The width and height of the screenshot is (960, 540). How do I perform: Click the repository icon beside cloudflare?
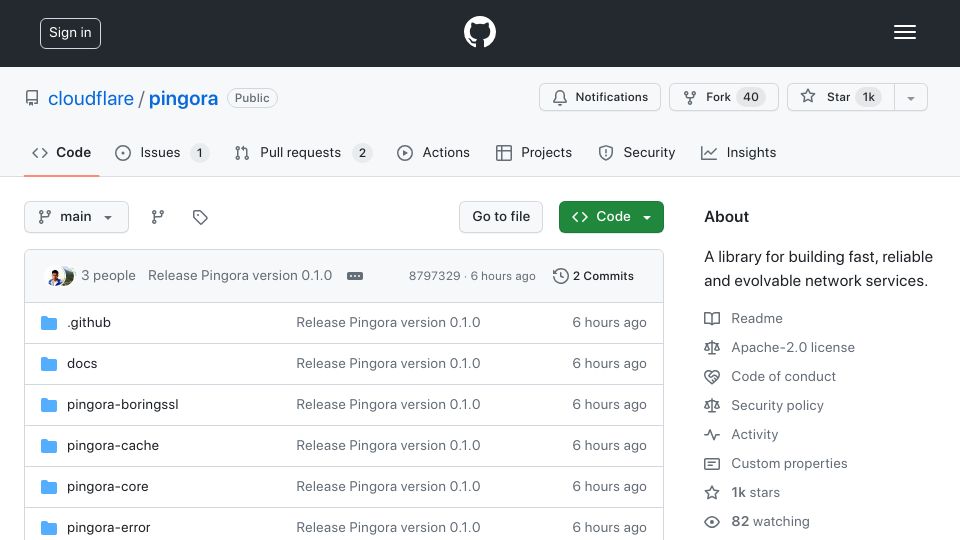coord(32,98)
